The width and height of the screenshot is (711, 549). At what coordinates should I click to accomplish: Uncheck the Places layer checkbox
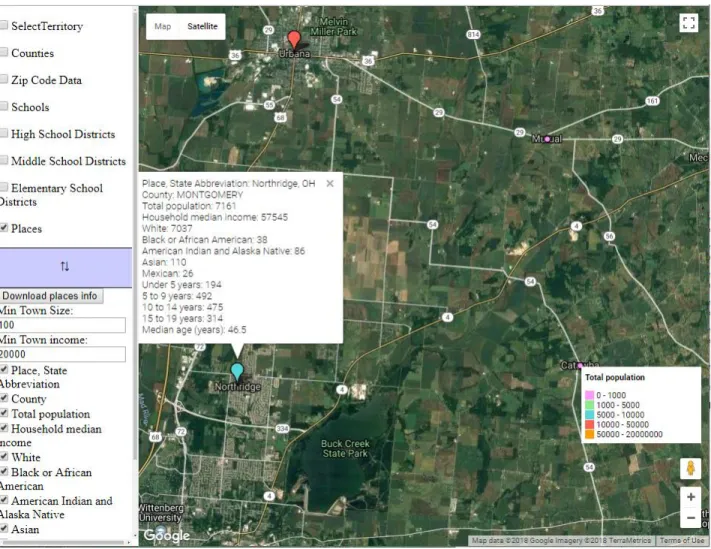point(4,228)
